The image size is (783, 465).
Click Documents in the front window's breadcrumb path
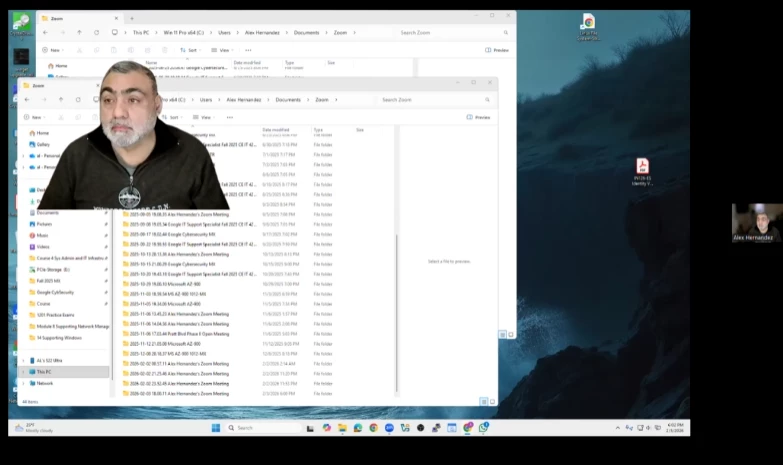pos(288,100)
